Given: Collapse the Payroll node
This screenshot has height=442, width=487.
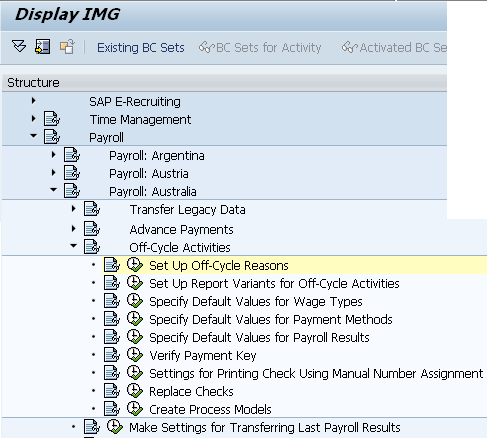Looking at the screenshot, I should pyautogui.click(x=33, y=136).
